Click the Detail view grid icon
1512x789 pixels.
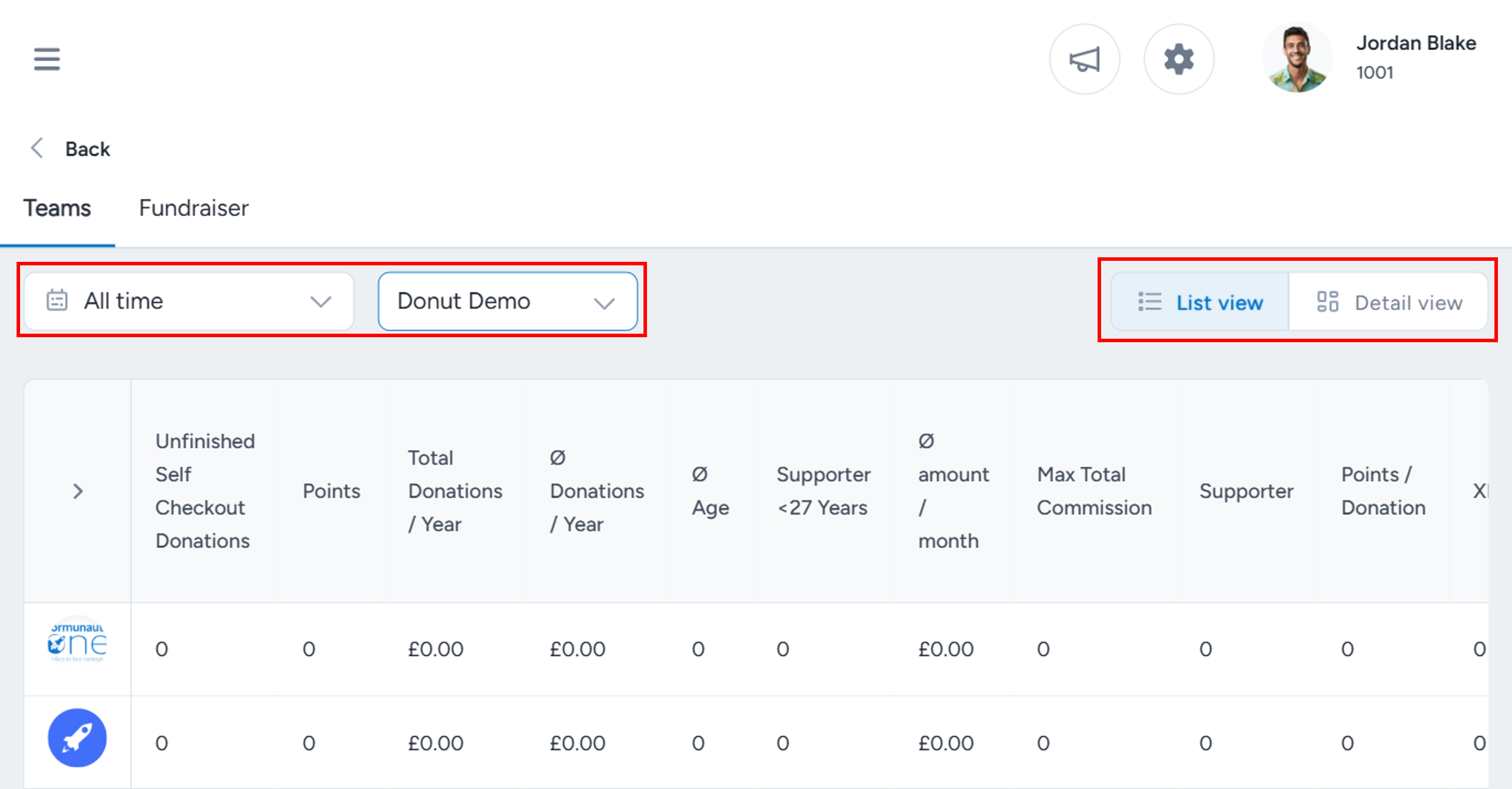coord(1327,302)
